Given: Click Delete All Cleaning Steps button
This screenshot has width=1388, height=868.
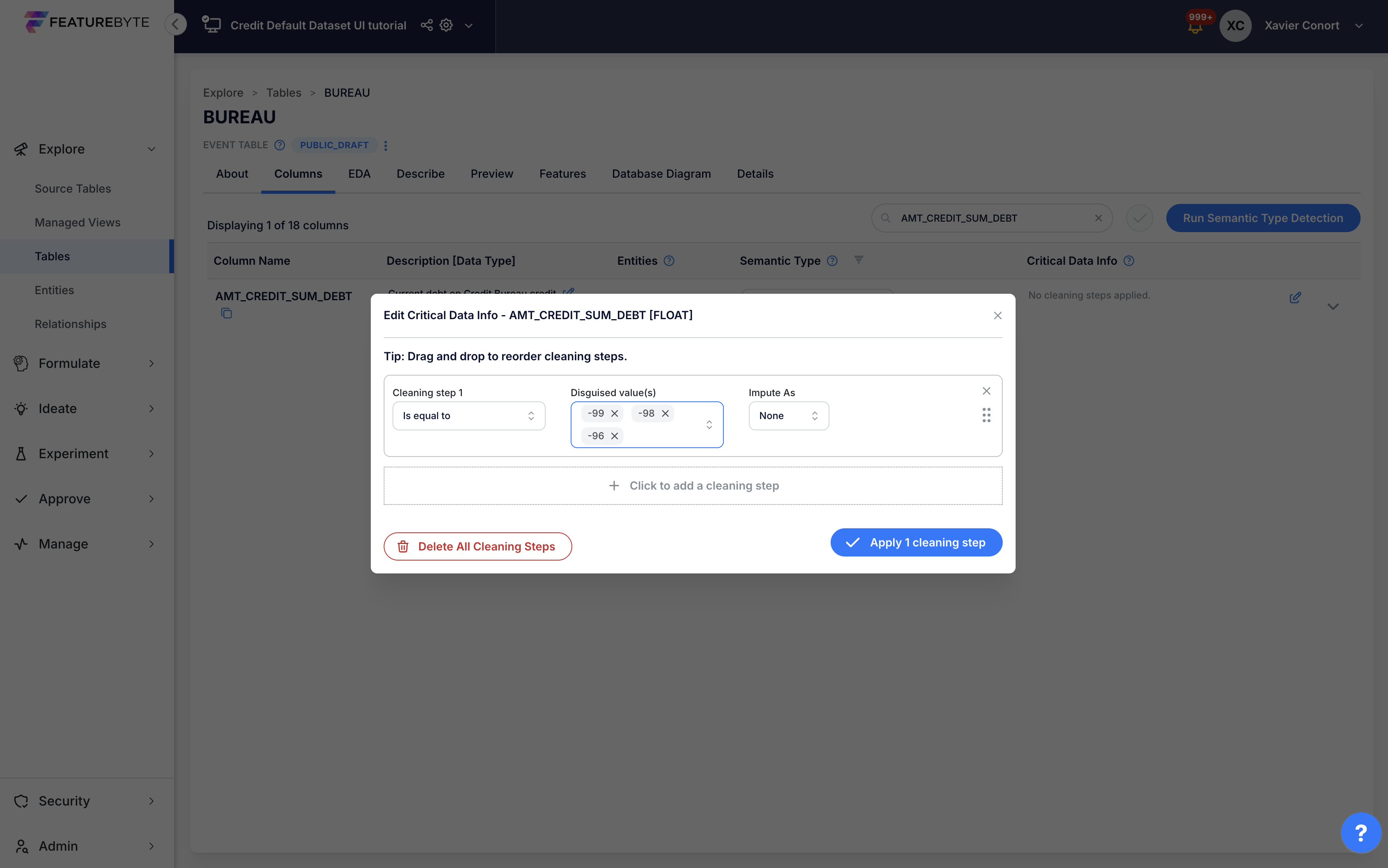Looking at the screenshot, I should [478, 546].
